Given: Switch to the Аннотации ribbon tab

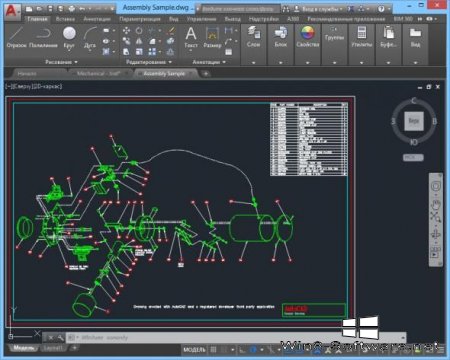Looking at the screenshot, I should coord(97,19).
